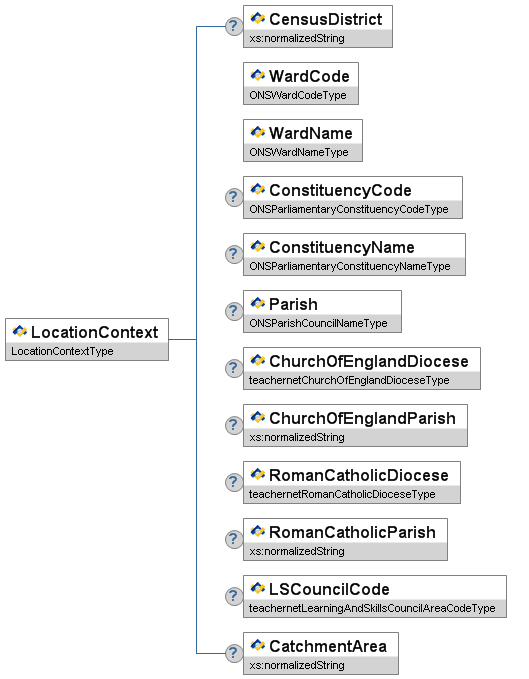Click the help icon beside ChurchOfEnglandDiocese
Screen dimensions: 529x679
pyautogui.click(x=234, y=369)
